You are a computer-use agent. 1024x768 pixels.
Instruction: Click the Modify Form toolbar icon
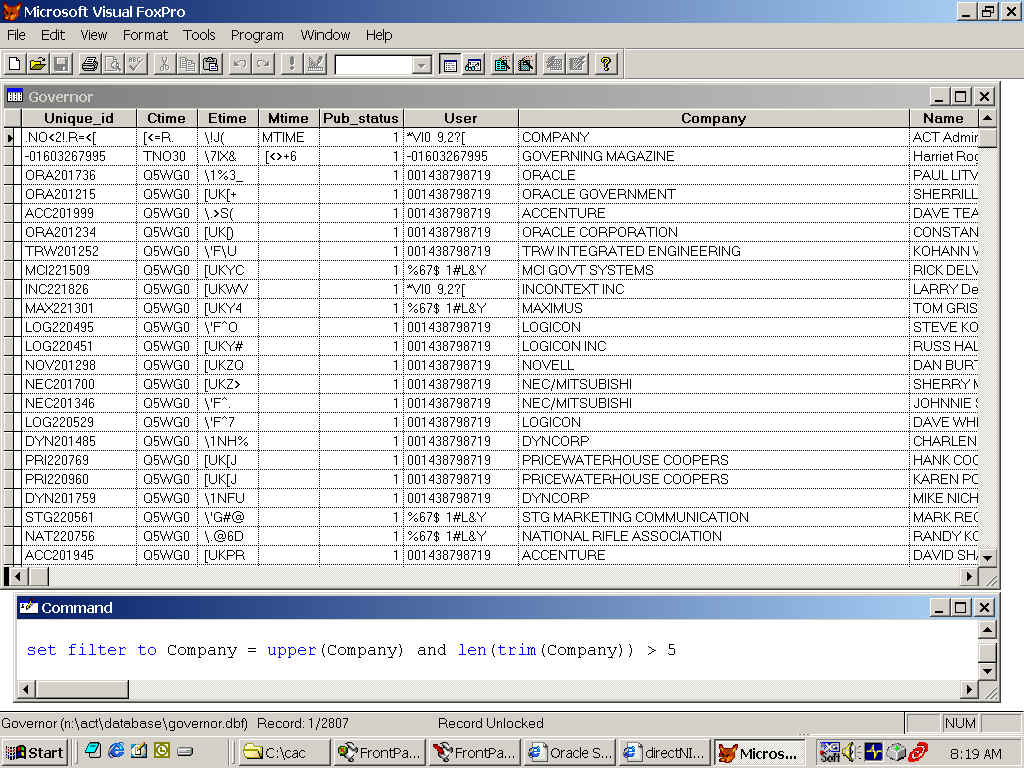point(315,64)
